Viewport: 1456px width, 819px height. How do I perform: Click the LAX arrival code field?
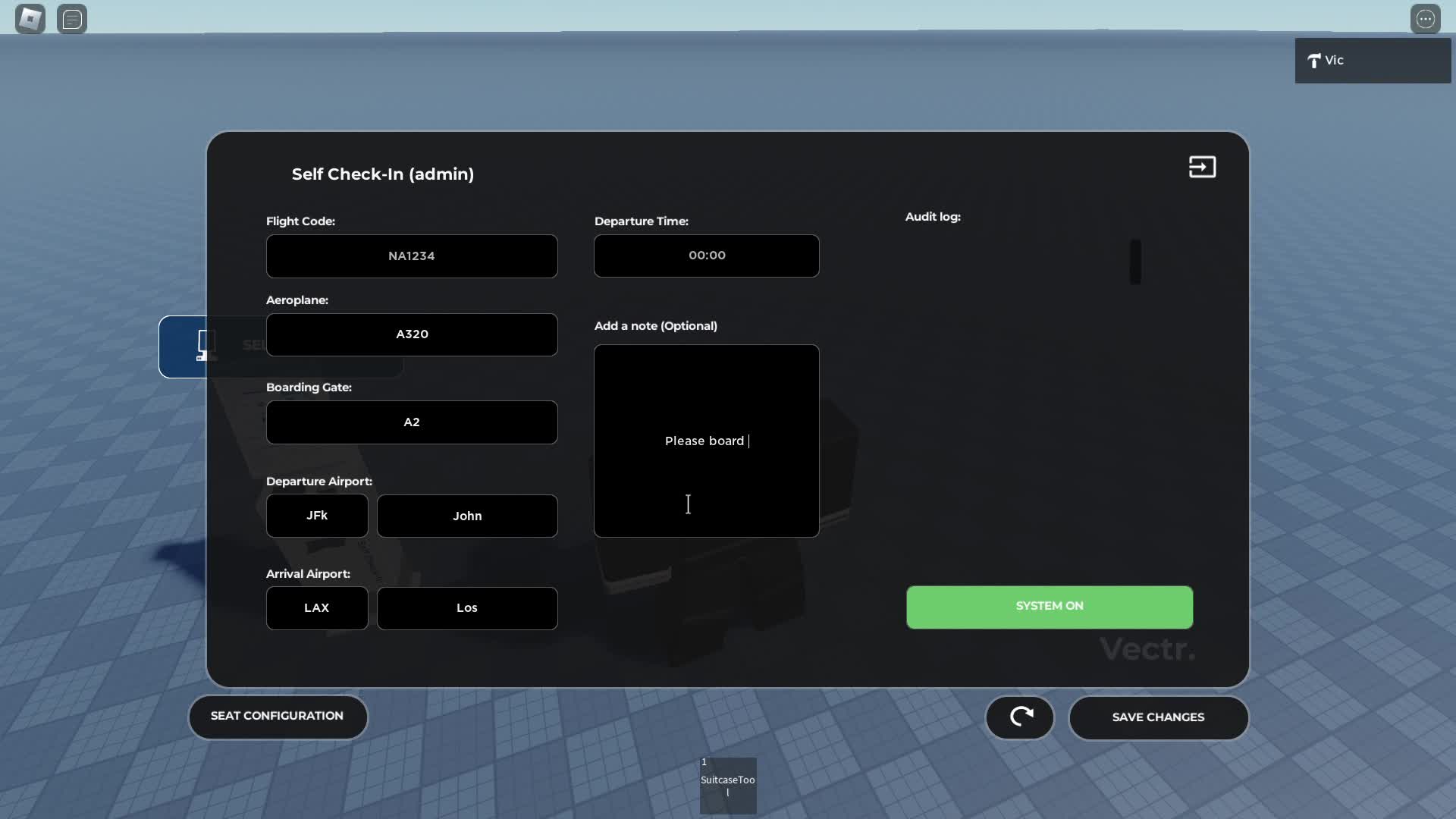click(x=317, y=608)
